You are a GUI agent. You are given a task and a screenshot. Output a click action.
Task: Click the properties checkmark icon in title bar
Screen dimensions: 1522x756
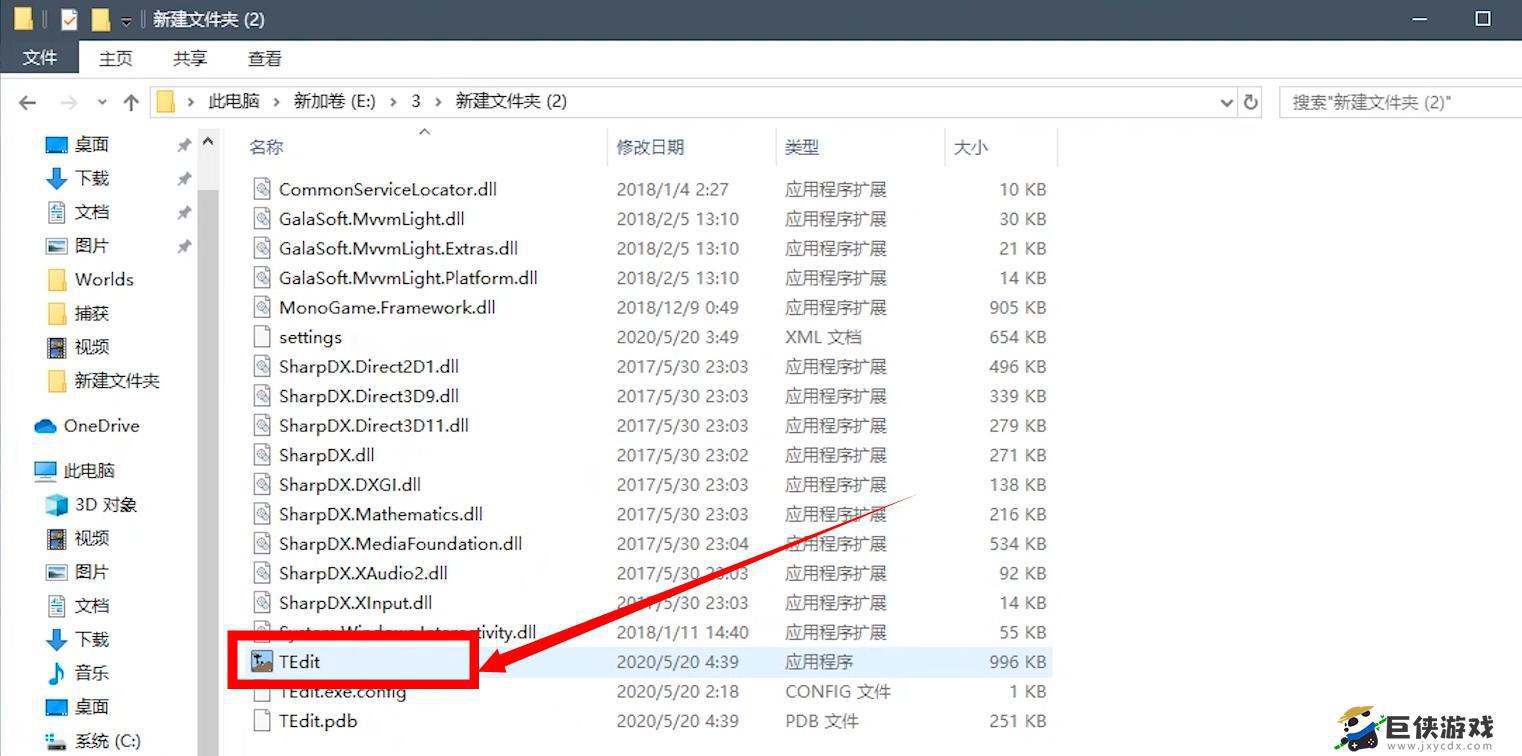[69, 19]
